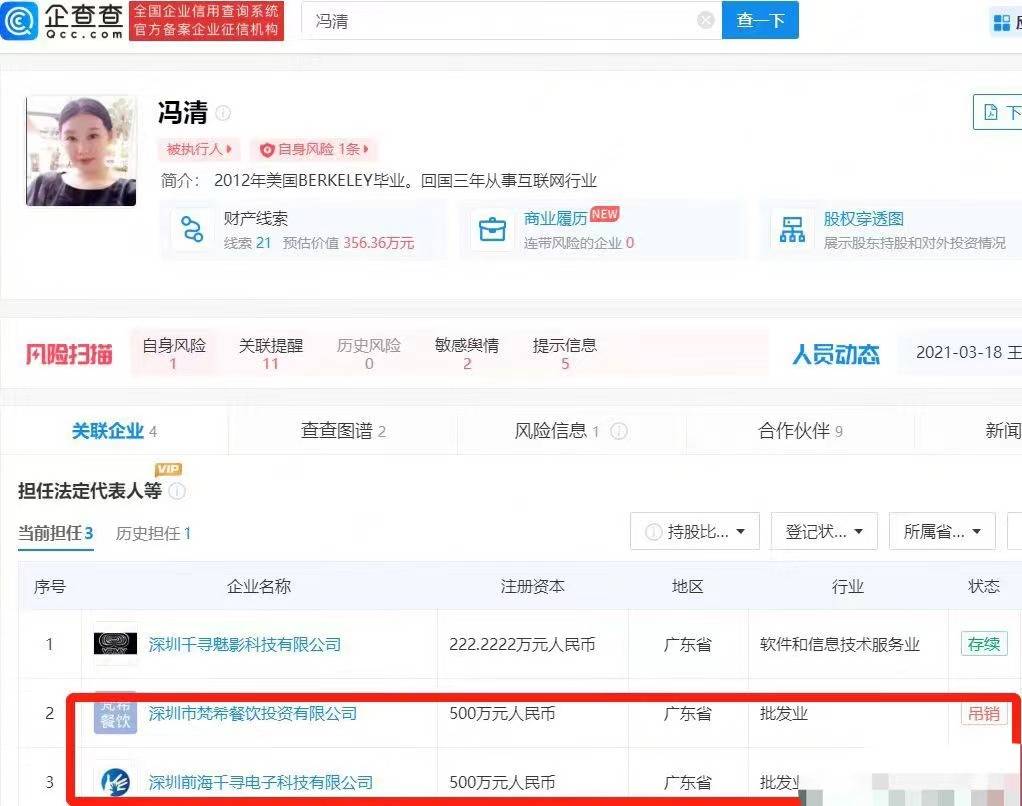Clear the search field with the X icon

pyautogui.click(x=705, y=21)
